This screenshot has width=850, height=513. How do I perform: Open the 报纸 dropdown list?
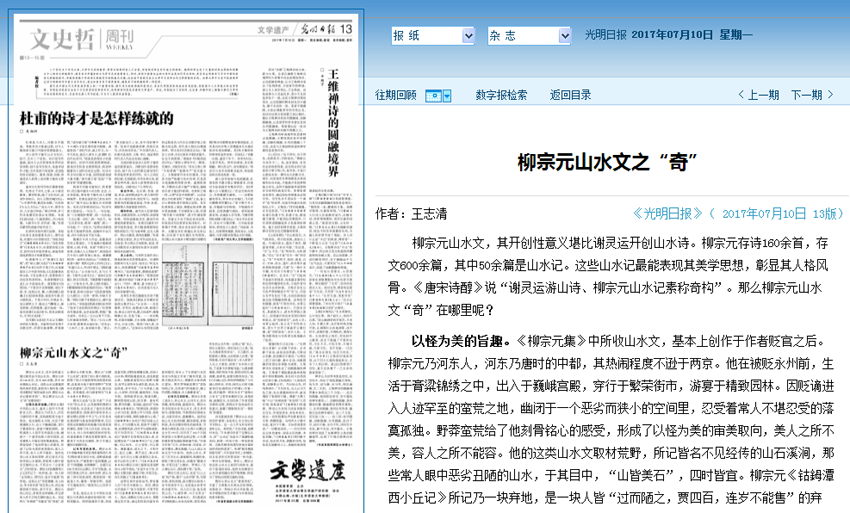coord(432,35)
